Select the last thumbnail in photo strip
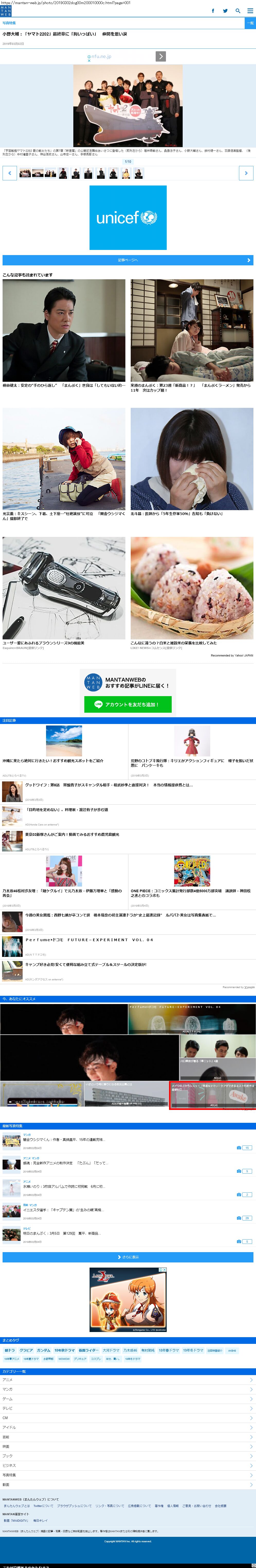The width and height of the screenshot is (256, 1568). click(139, 173)
